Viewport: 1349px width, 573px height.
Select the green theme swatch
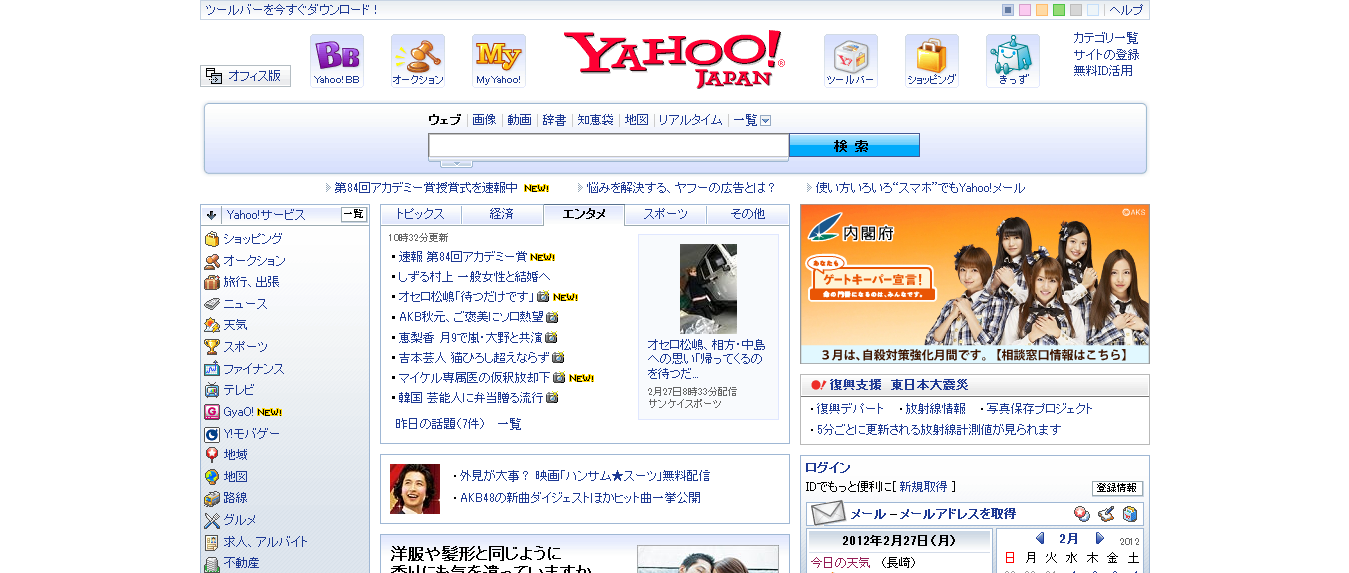click(x=1059, y=10)
